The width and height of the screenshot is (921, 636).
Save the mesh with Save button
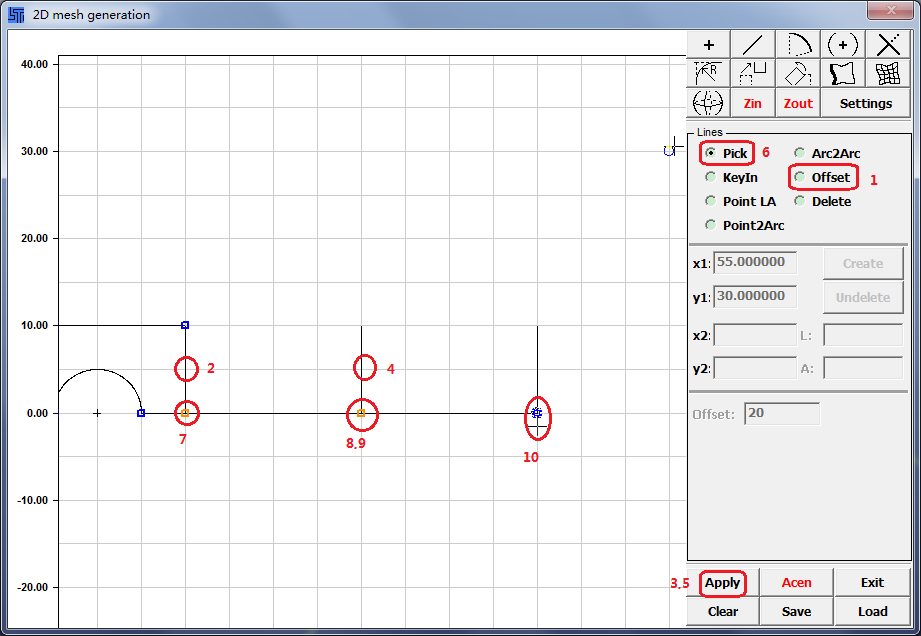796,611
